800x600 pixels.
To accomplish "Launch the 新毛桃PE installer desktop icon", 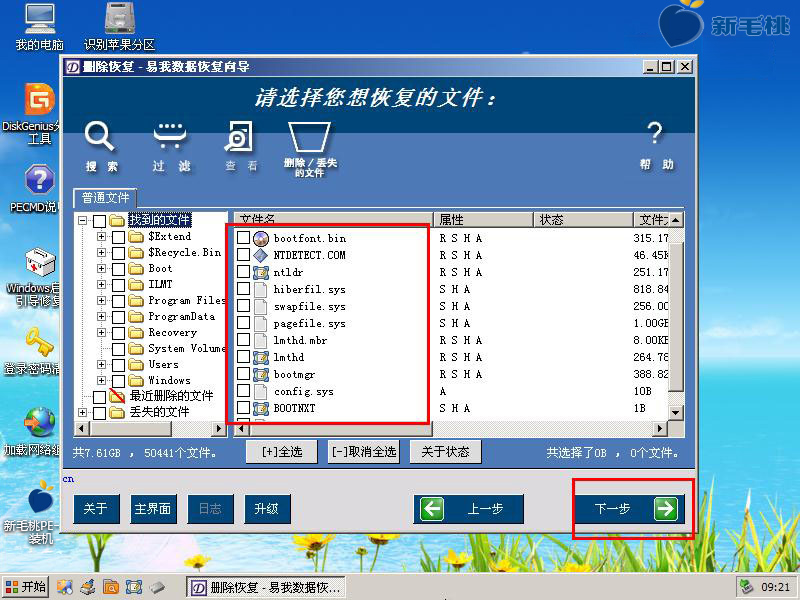I will (40, 496).
